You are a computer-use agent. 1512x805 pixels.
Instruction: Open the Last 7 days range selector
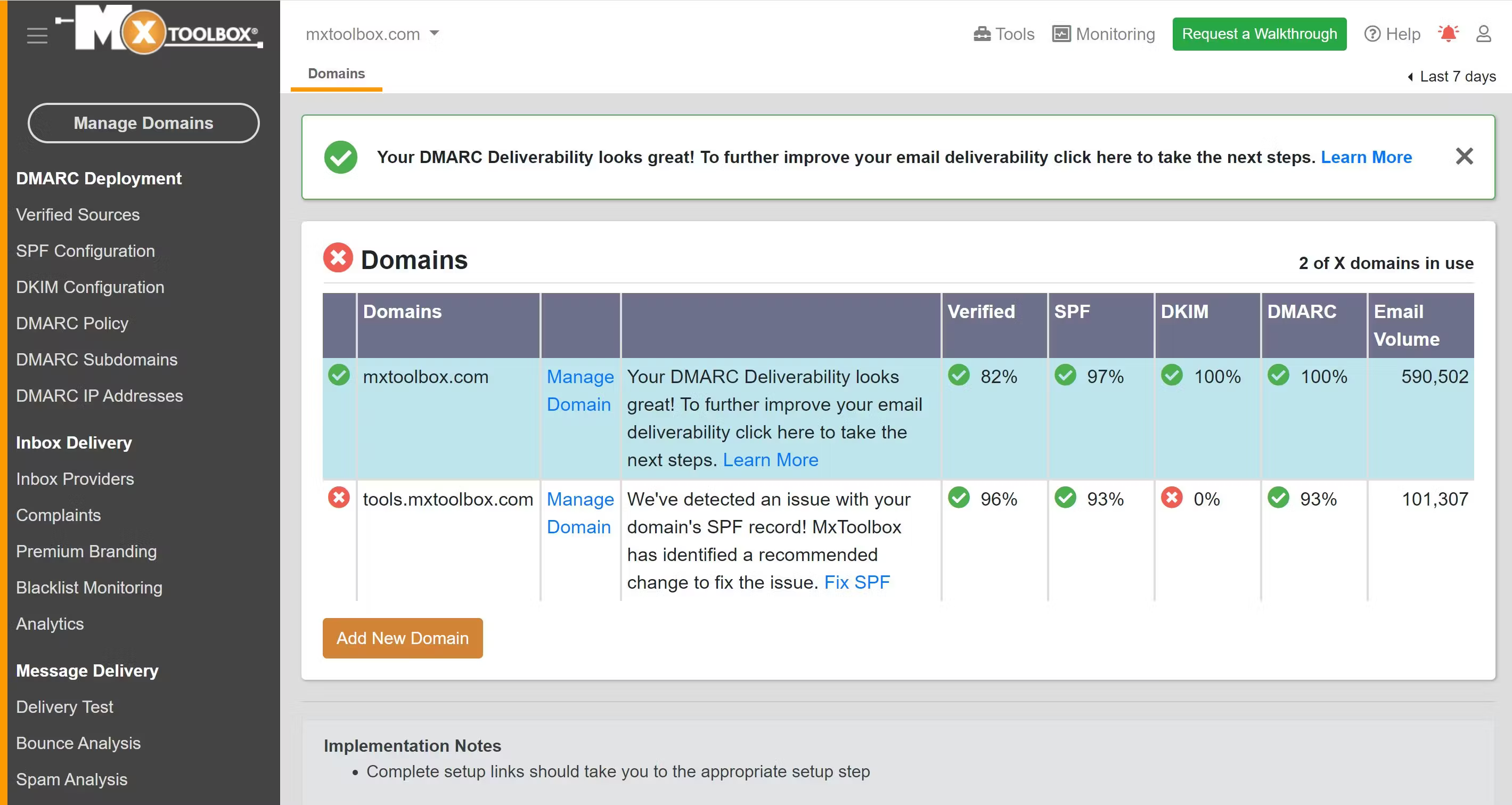(1452, 76)
